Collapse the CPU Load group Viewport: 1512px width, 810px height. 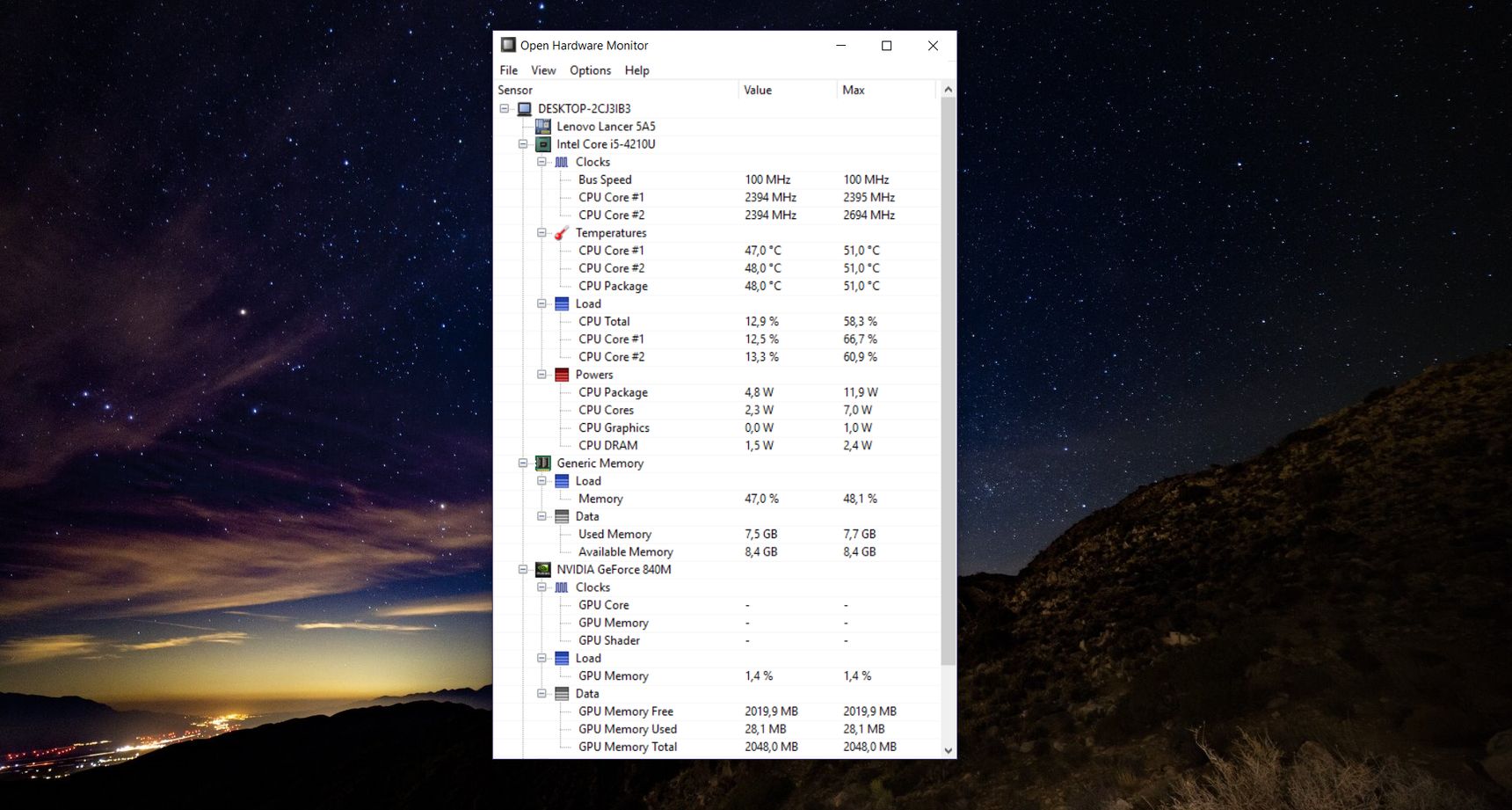click(x=542, y=303)
